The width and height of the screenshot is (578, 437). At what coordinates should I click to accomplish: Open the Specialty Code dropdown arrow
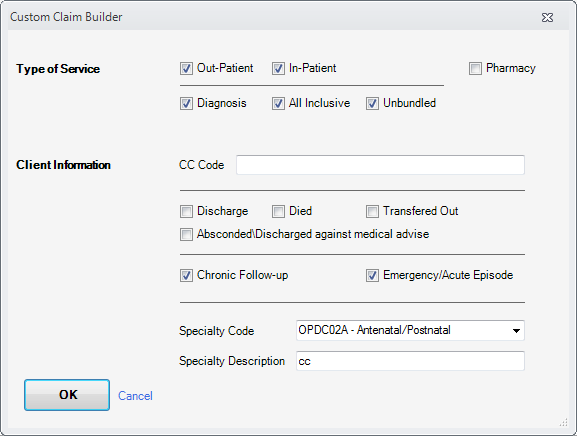pyautogui.click(x=516, y=331)
